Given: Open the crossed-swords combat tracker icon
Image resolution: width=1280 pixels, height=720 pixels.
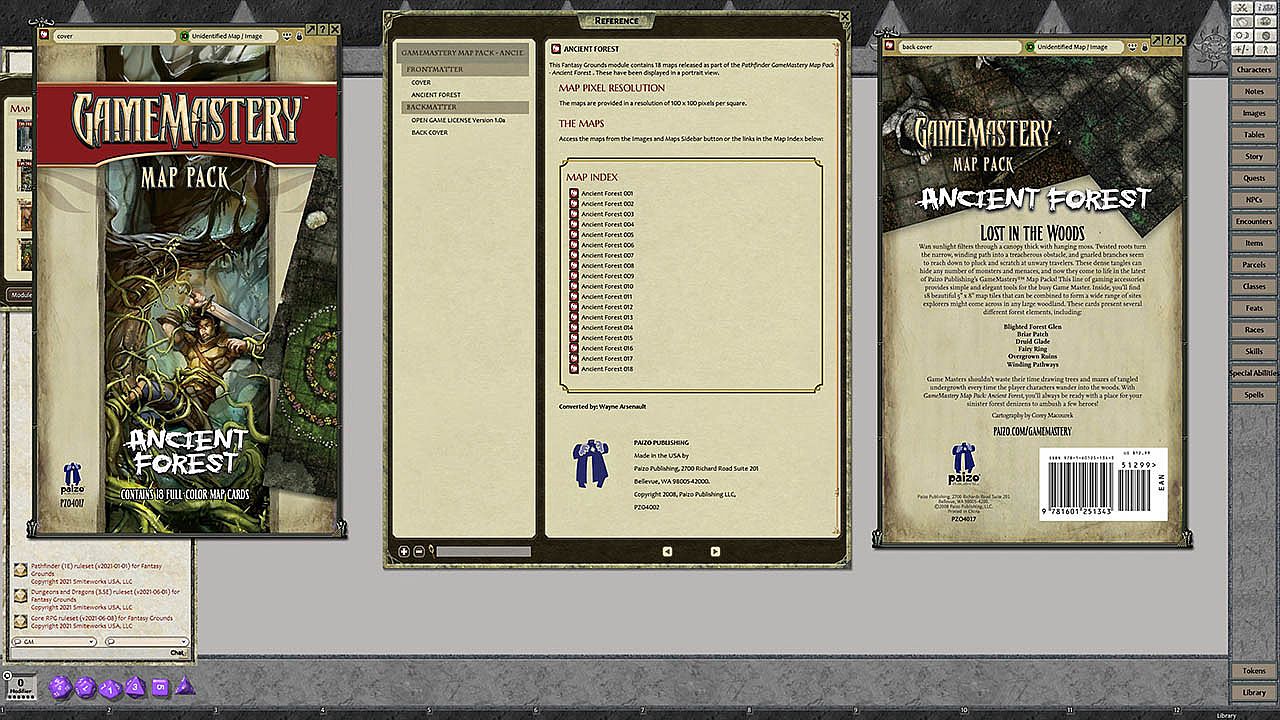Looking at the screenshot, I should [x=1242, y=8].
